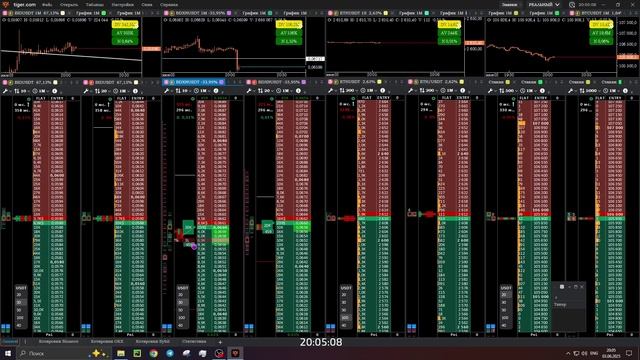Open Telegram from the taskbar
Viewport: 640px width, 360px height.
170,353
